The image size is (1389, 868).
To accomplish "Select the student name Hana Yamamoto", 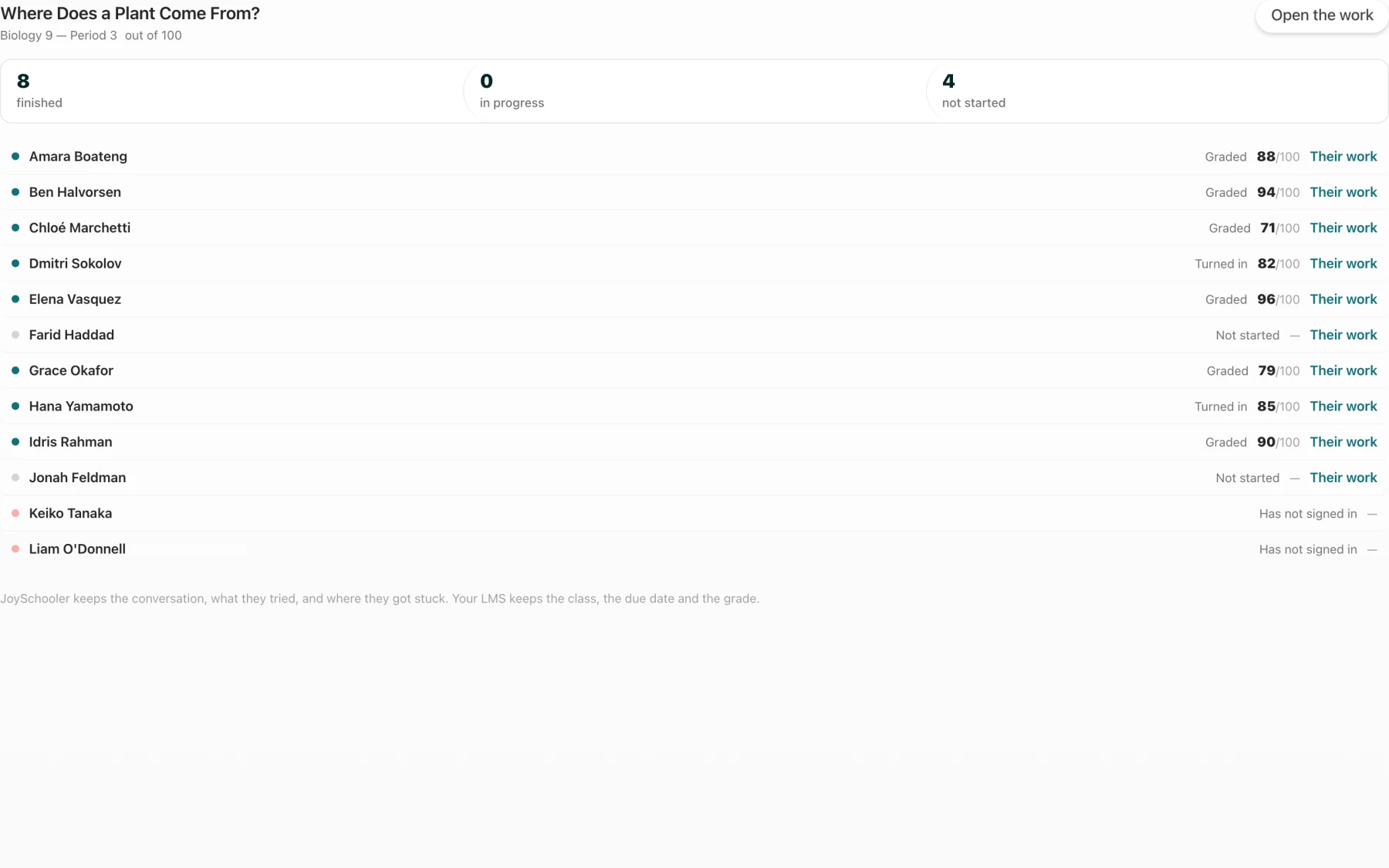I will coord(81,406).
